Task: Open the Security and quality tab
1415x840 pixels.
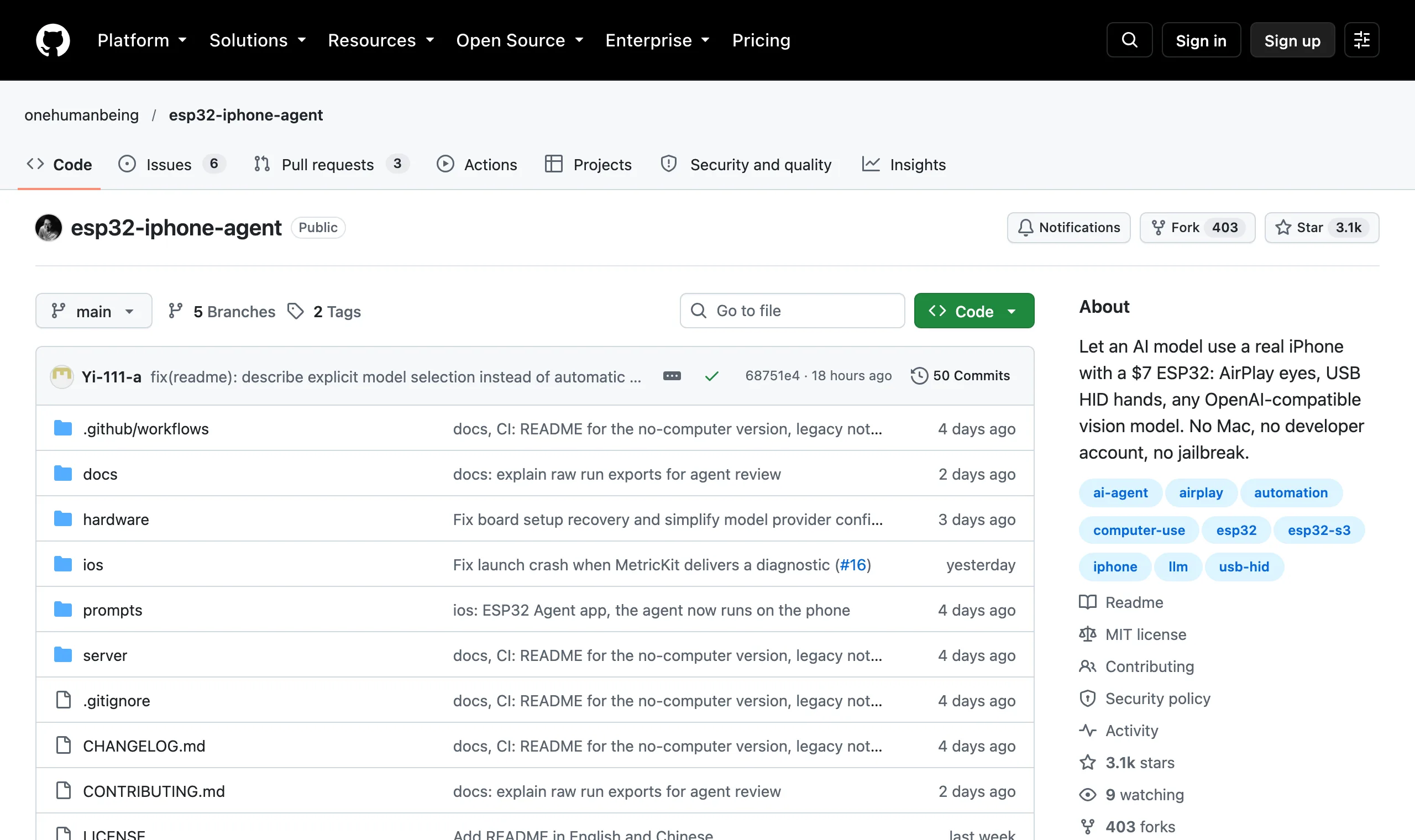Action: pyautogui.click(x=746, y=165)
